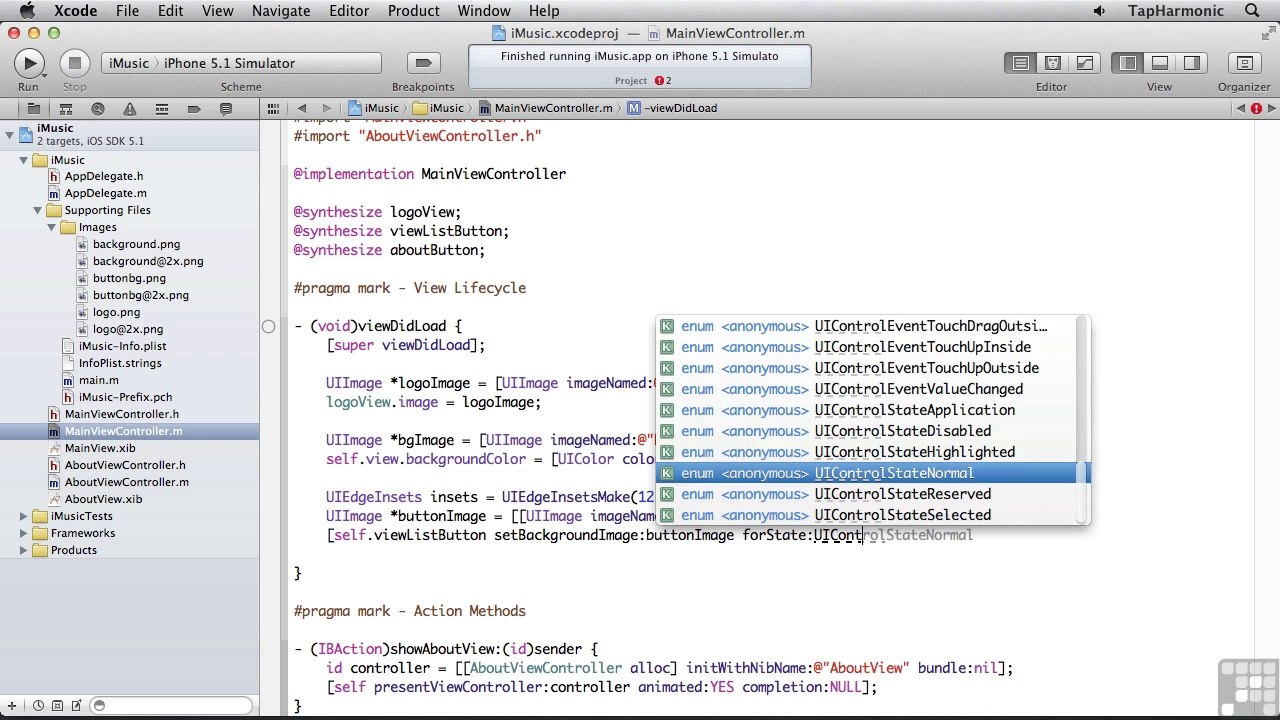Toggle the Utilities pane visibility

[1192, 63]
